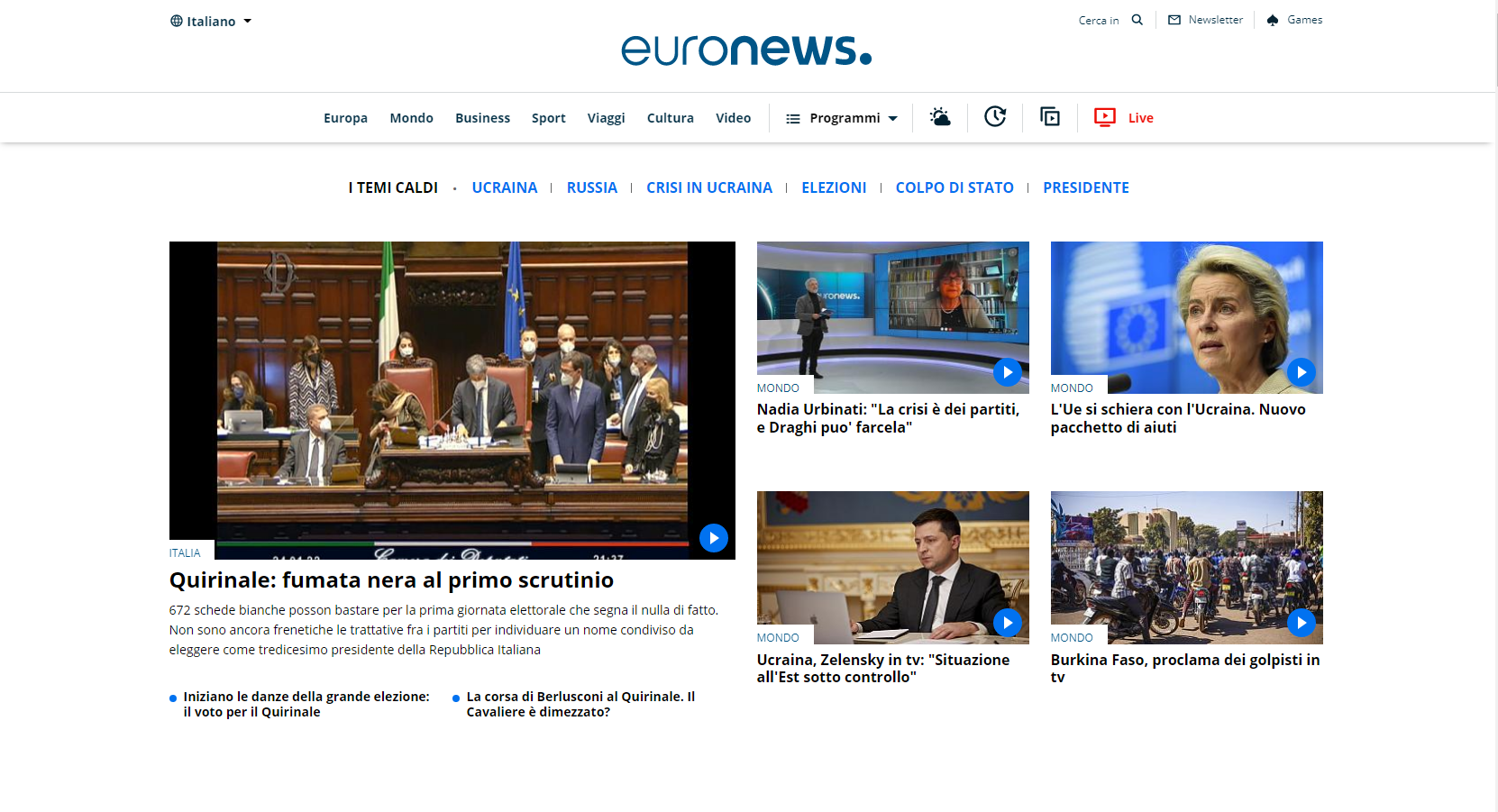
Task: Click the red Live TV icon
Action: [x=1105, y=117]
